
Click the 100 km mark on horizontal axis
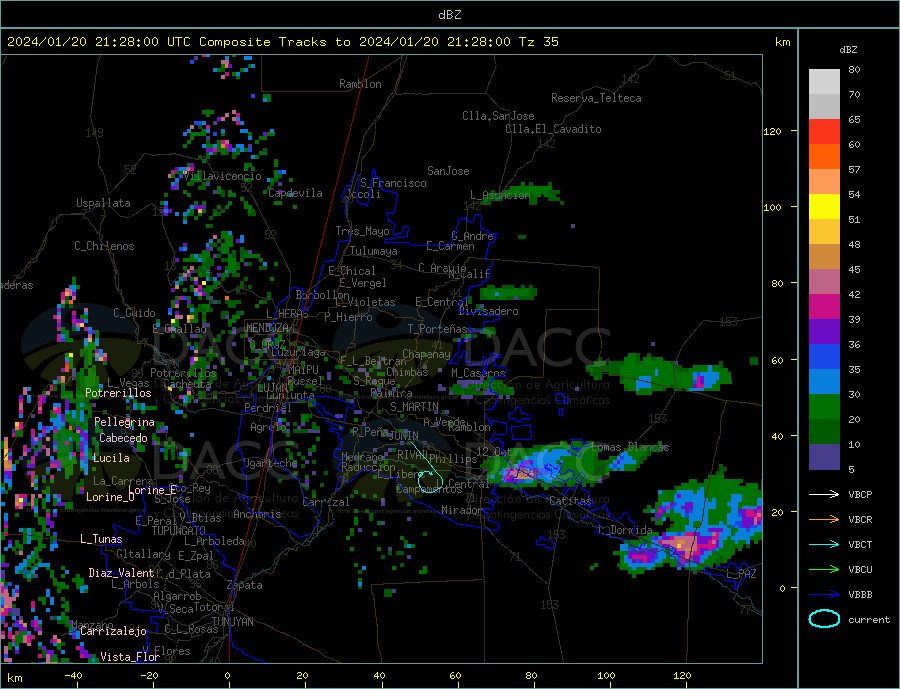point(607,676)
